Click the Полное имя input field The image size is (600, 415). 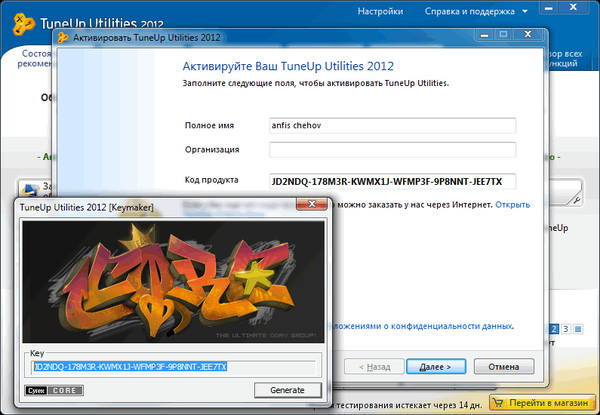[392, 125]
